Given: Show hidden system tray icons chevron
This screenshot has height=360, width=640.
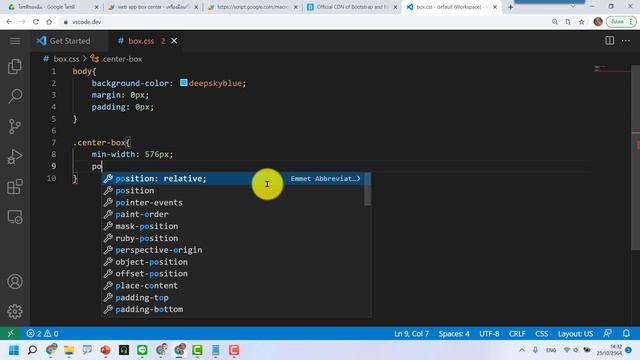Looking at the screenshot, I should [x=522, y=350].
